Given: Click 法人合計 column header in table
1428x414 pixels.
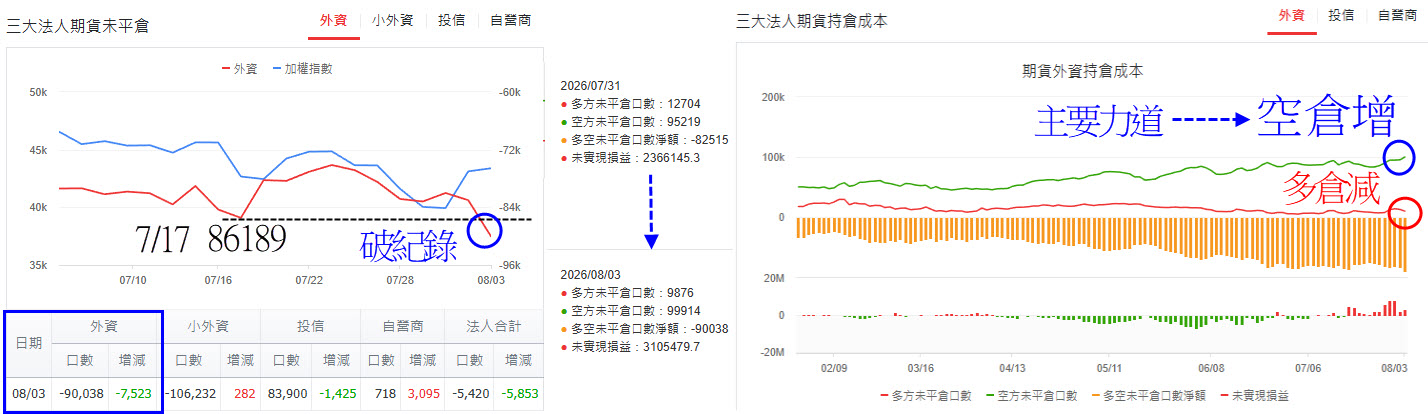Looking at the screenshot, I should tap(495, 325).
